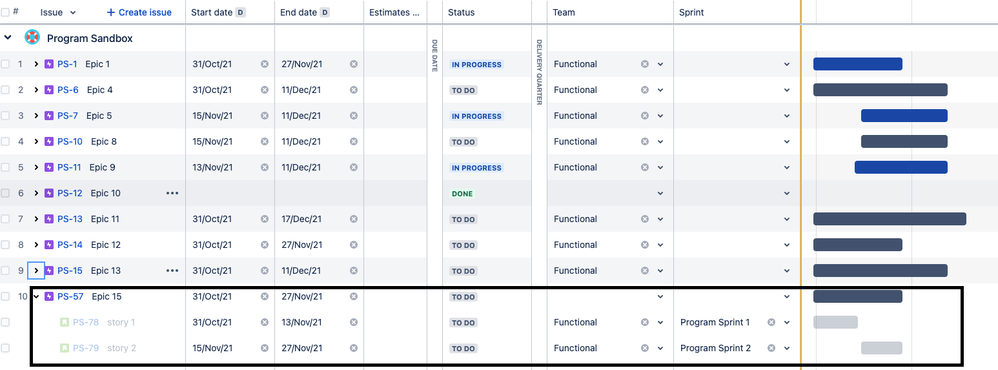998x370 pixels.
Task: Click the story icon next to PS-78
Action: (x=64, y=322)
